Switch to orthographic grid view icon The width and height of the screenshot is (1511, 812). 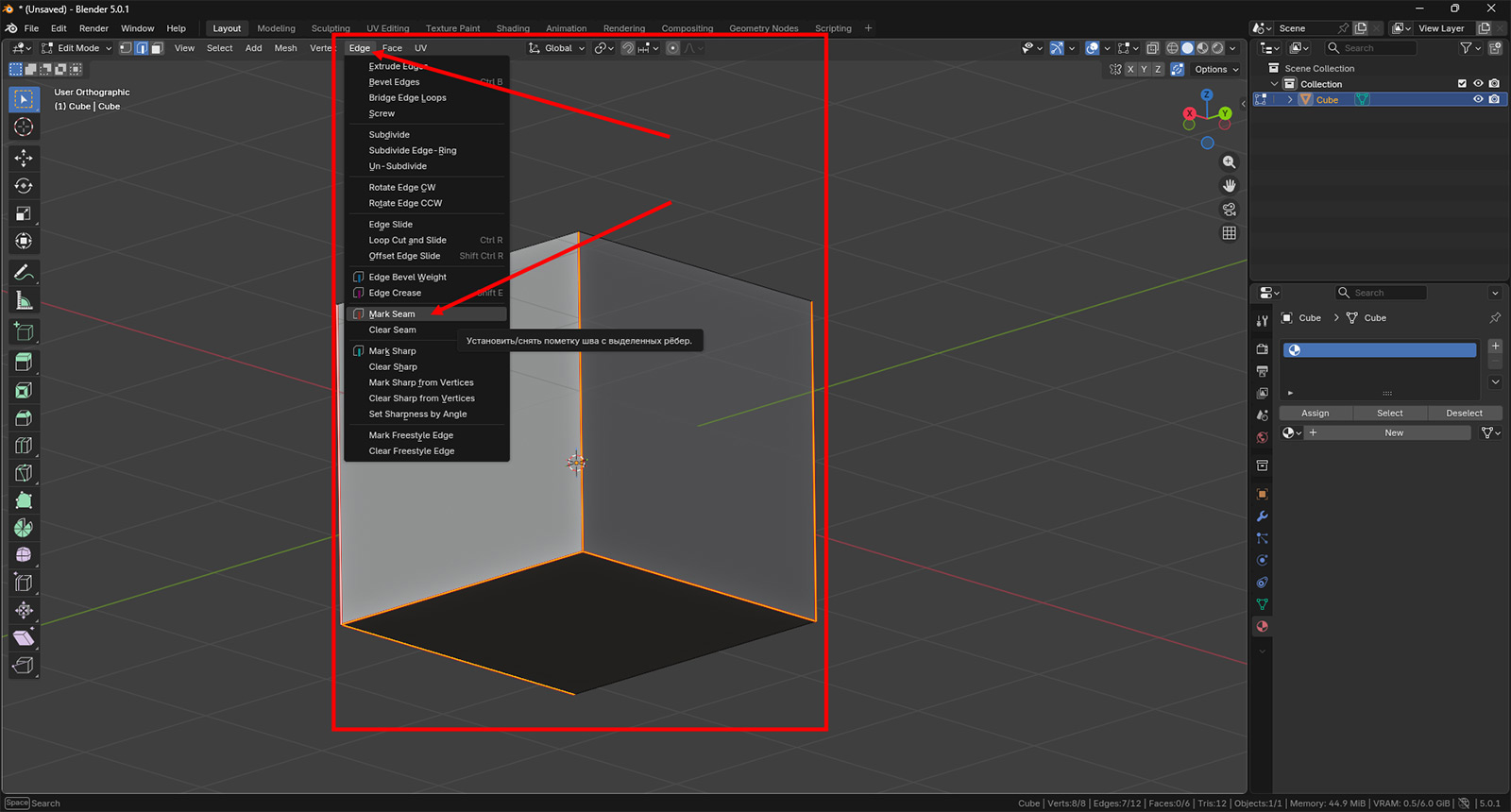point(1229,233)
